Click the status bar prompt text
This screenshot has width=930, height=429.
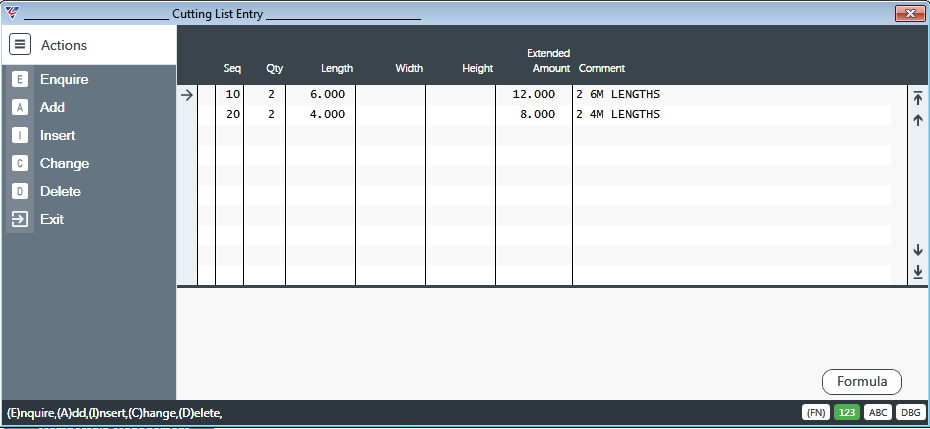[114, 412]
